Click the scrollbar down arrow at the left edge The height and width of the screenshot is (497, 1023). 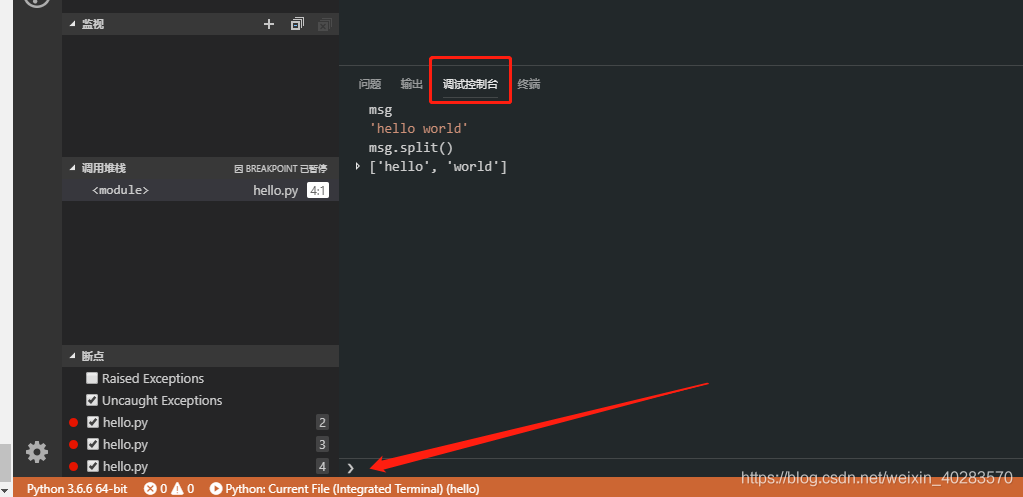coord(6,490)
